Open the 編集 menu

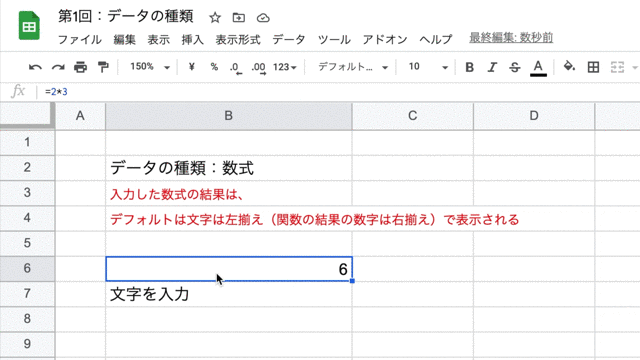(x=124, y=40)
